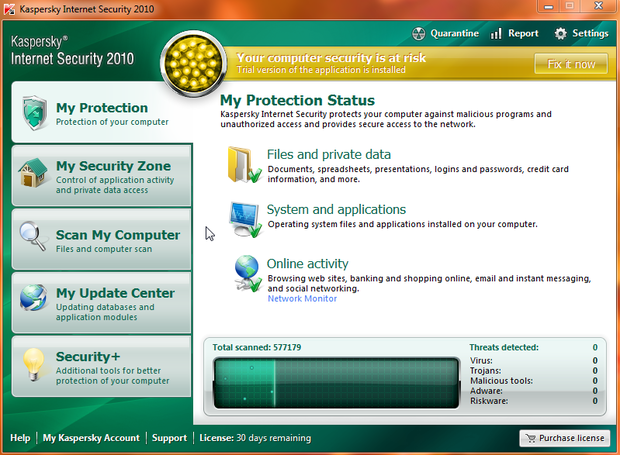Image resolution: width=620 pixels, height=455 pixels.
Task: Open the Network Monitor link
Action: pyautogui.click(x=302, y=299)
